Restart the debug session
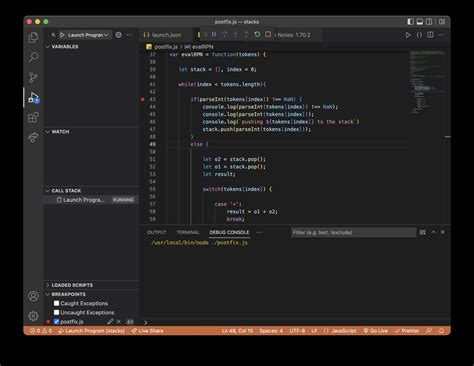 (x=257, y=34)
